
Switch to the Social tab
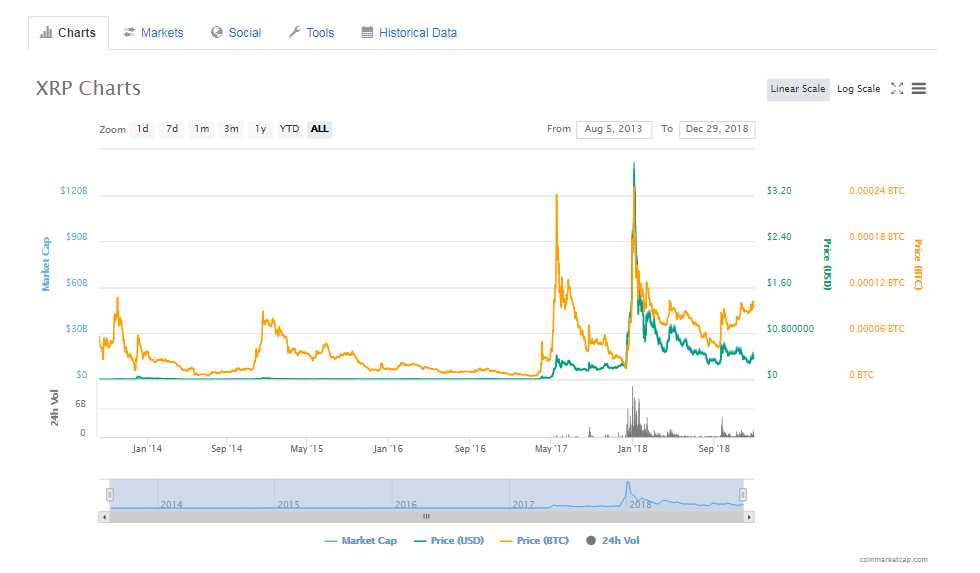coord(236,33)
